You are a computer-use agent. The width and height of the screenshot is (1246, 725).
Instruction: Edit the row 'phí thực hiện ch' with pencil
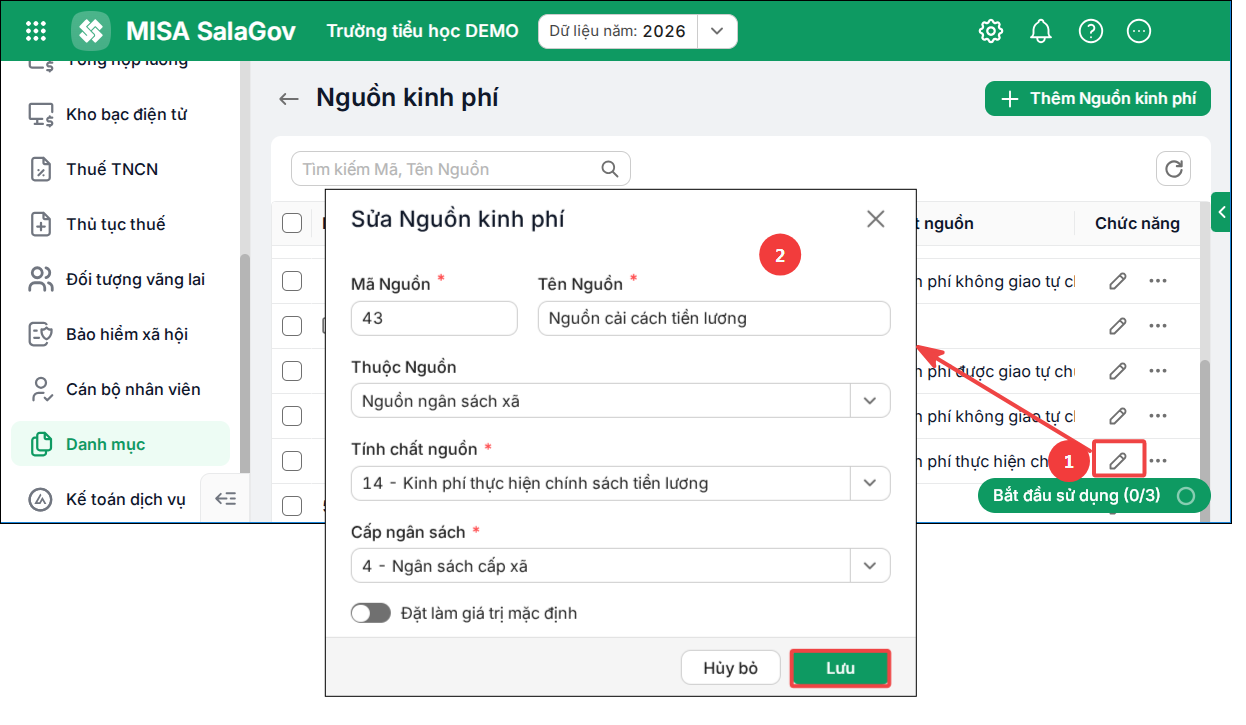point(1118,461)
